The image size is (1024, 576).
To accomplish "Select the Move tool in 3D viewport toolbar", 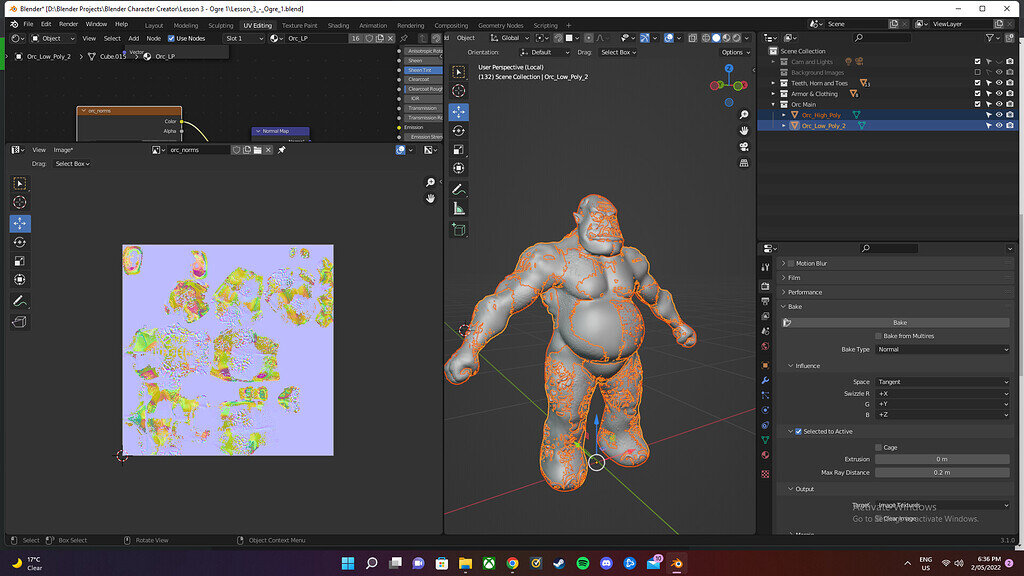I will (458, 112).
